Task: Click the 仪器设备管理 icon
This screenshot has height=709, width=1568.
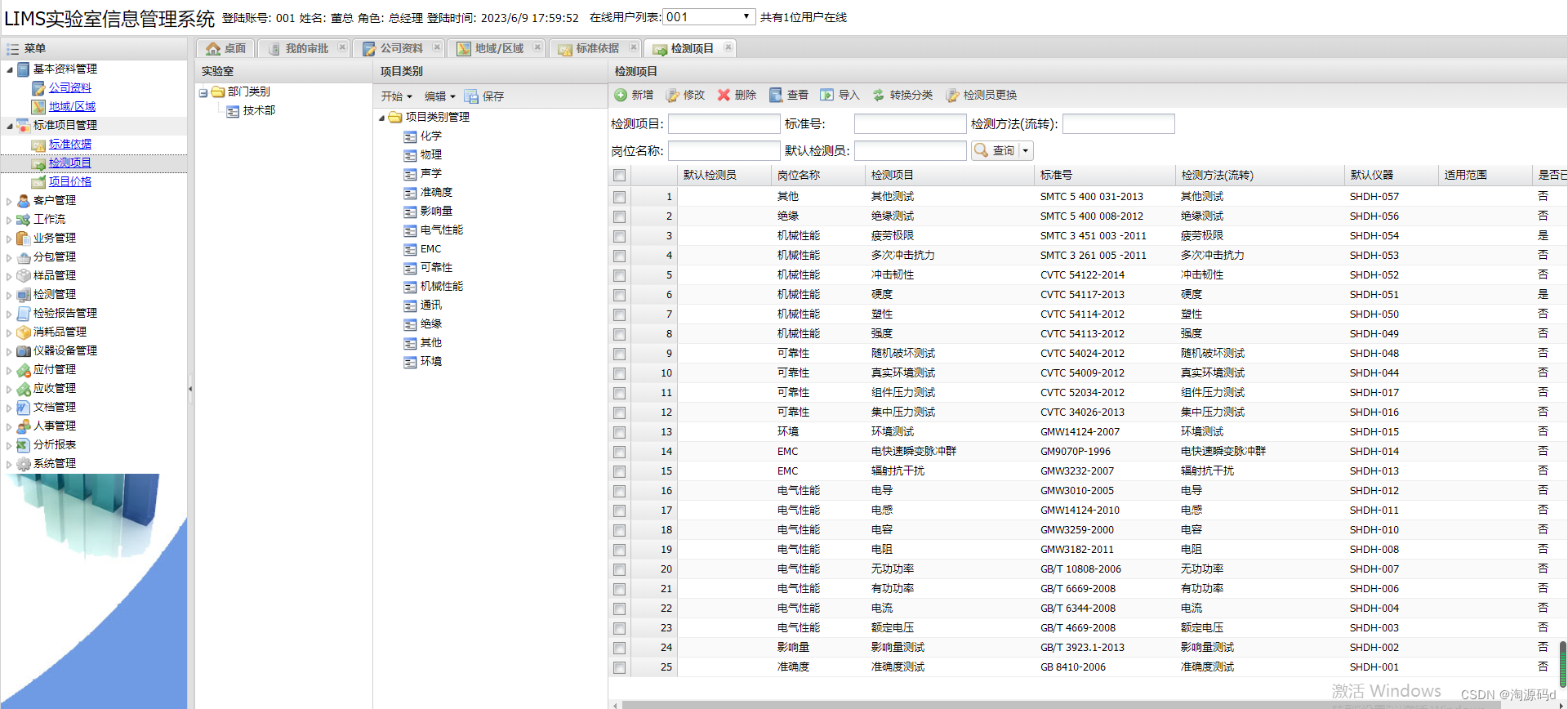Action: [x=24, y=351]
